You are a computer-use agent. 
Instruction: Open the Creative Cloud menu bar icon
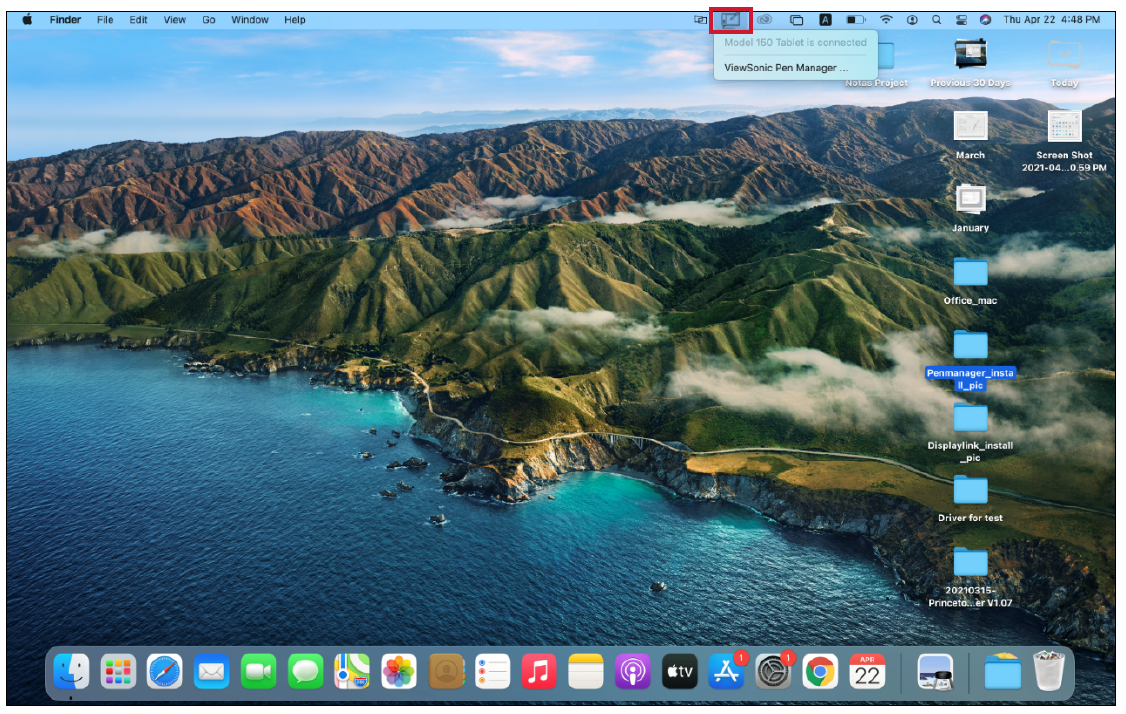(764, 19)
